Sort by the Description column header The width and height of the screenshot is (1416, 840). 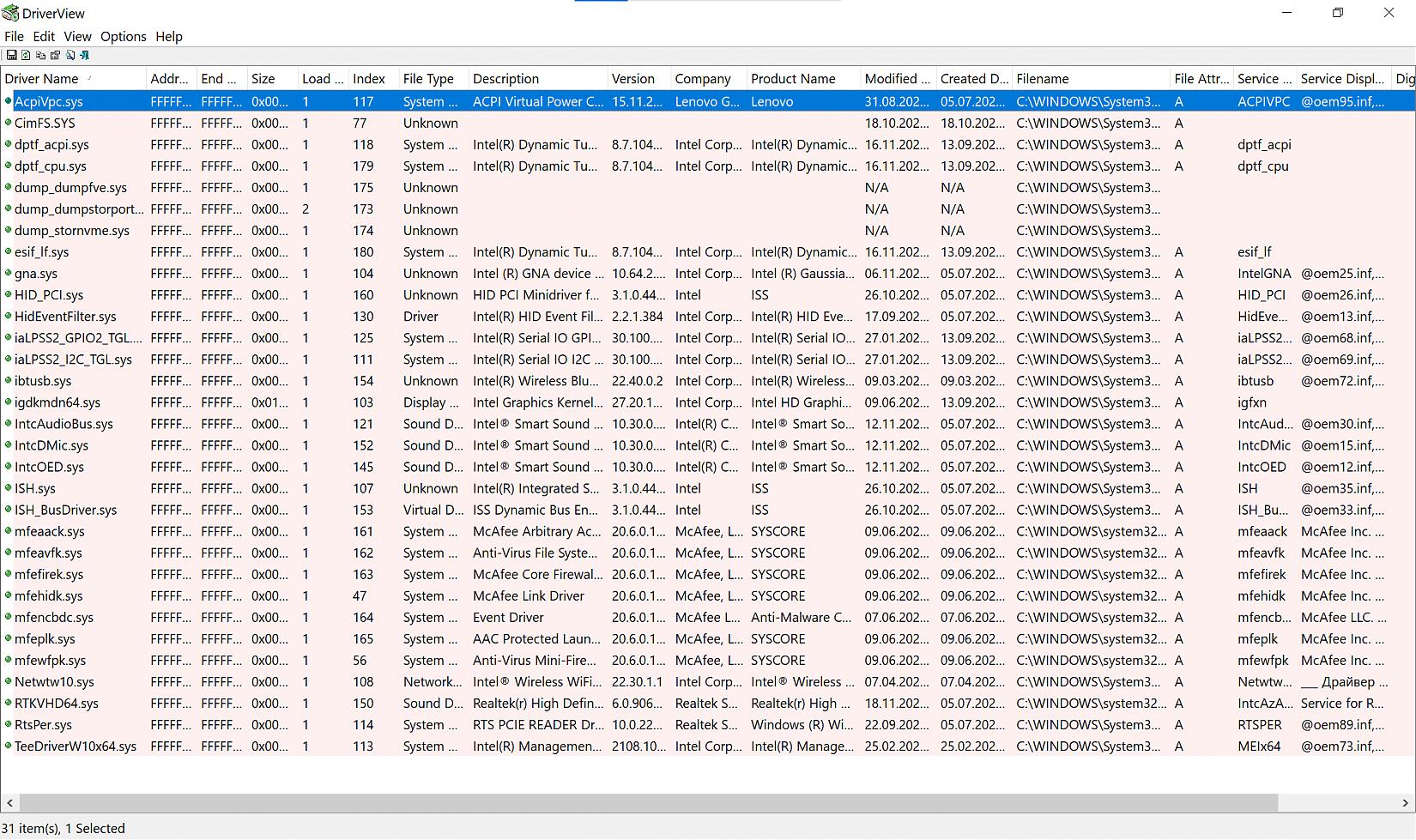539,78
